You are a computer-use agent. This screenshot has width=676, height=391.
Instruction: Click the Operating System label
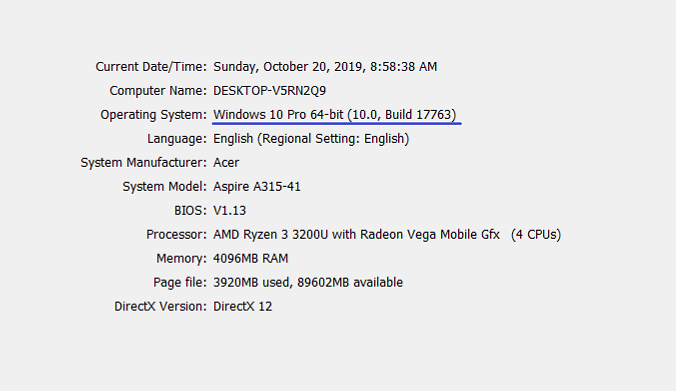pyautogui.click(x=153, y=115)
